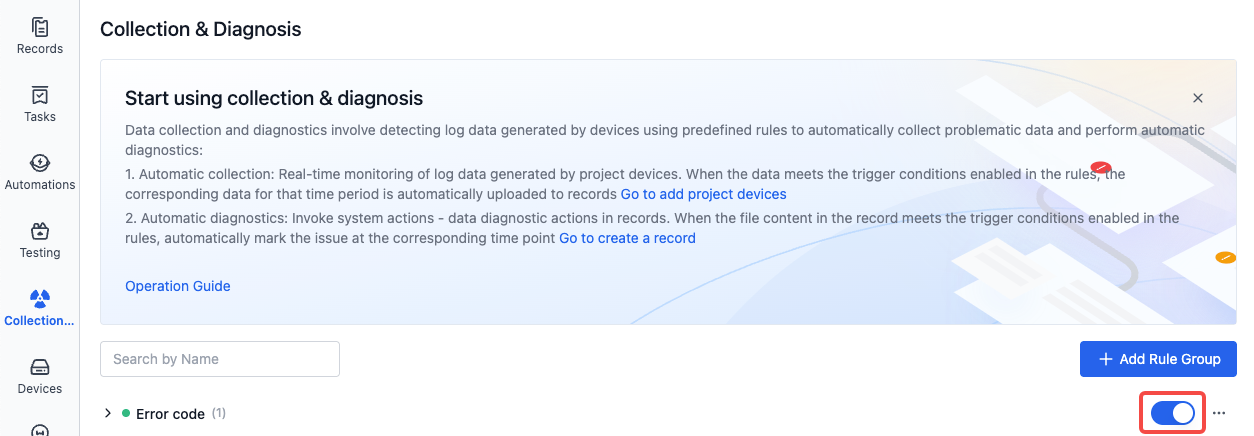Open the Automations sidebar item
This screenshot has width=1254, height=436.
click(x=40, y=172)
